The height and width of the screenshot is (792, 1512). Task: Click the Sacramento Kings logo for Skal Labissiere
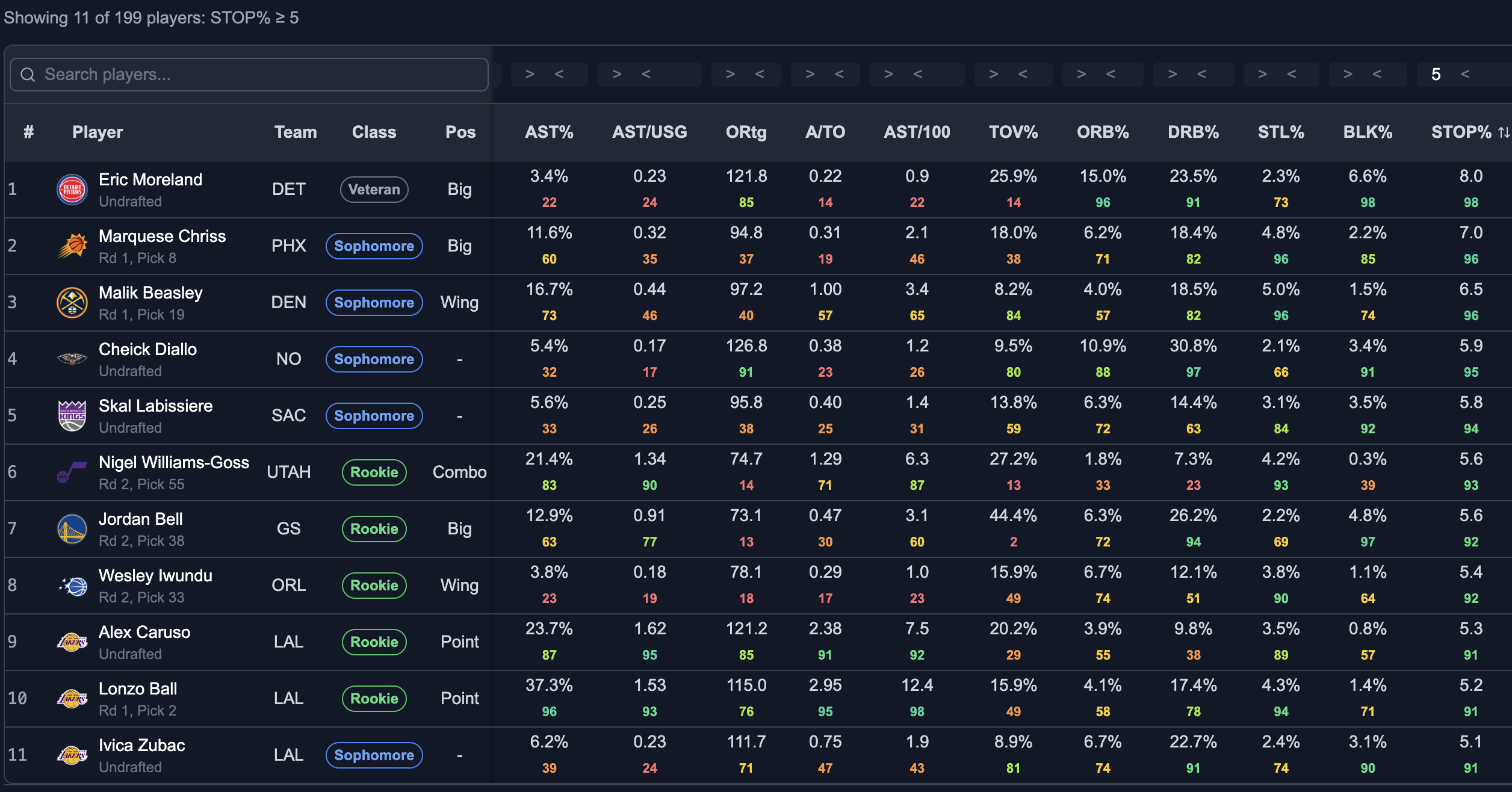[72, 416]
